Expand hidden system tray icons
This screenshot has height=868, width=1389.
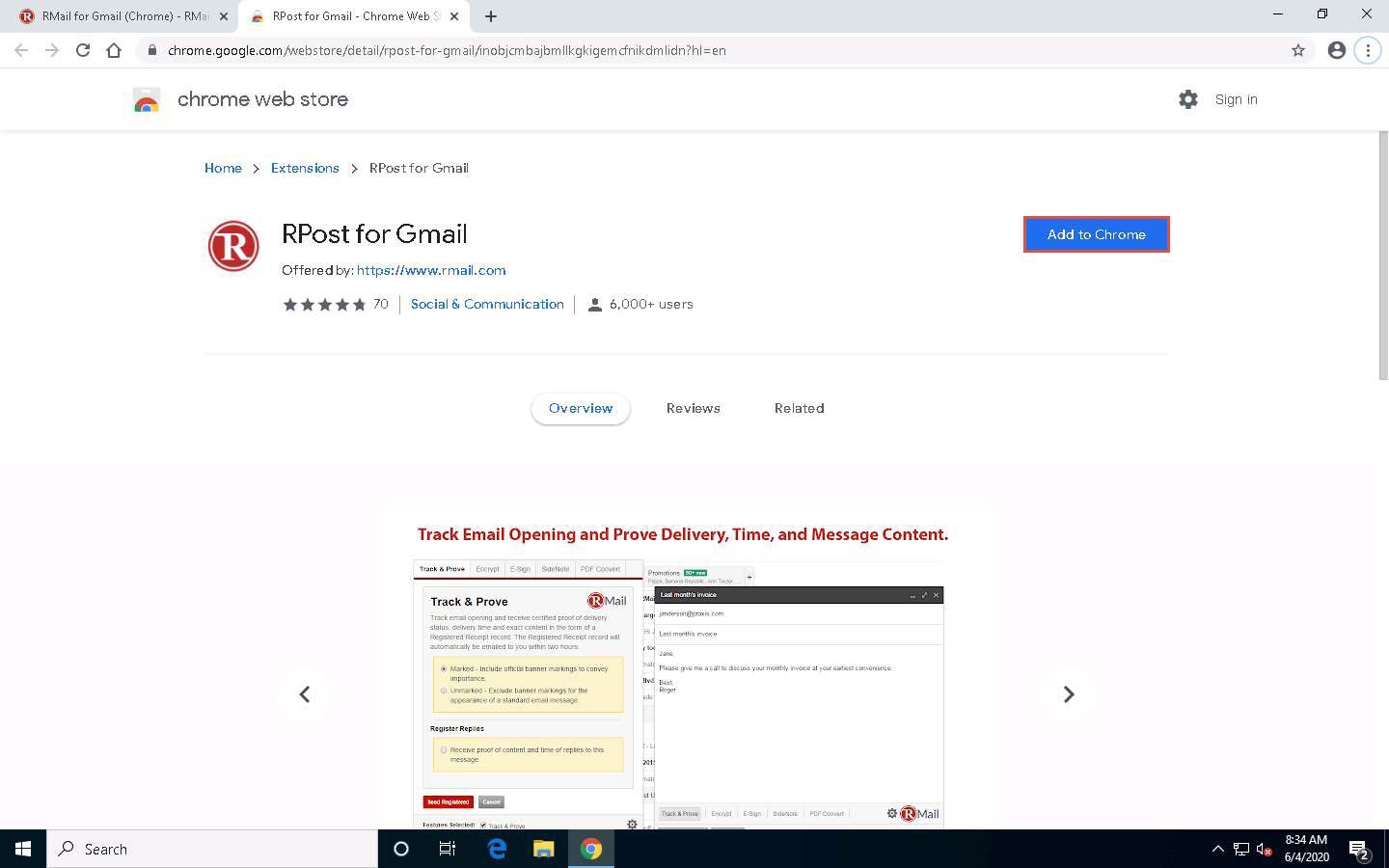pos(1217,849)
